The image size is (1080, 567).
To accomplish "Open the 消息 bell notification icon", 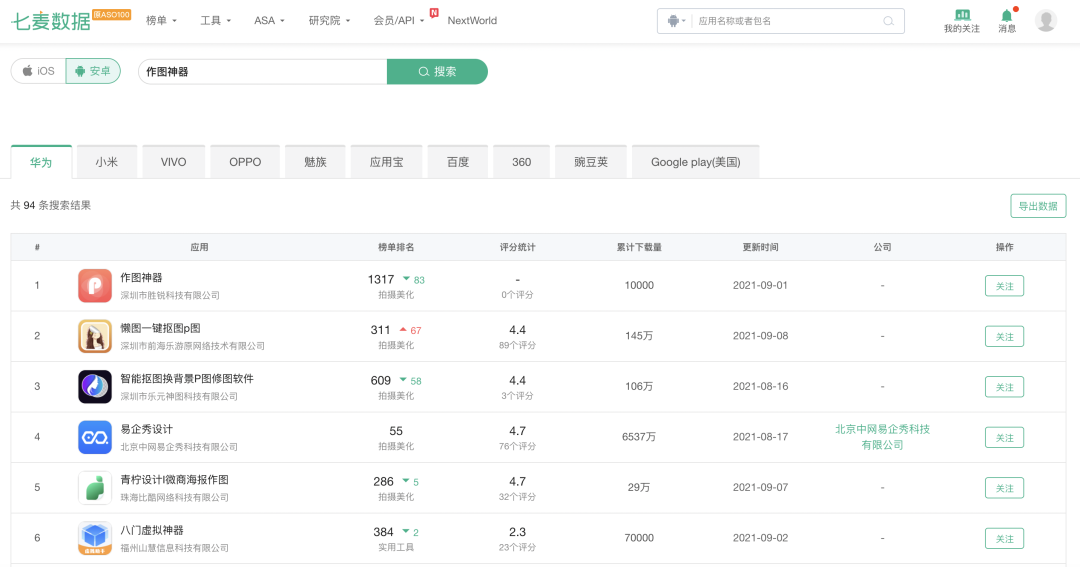I will click(x=1006, y=15).
